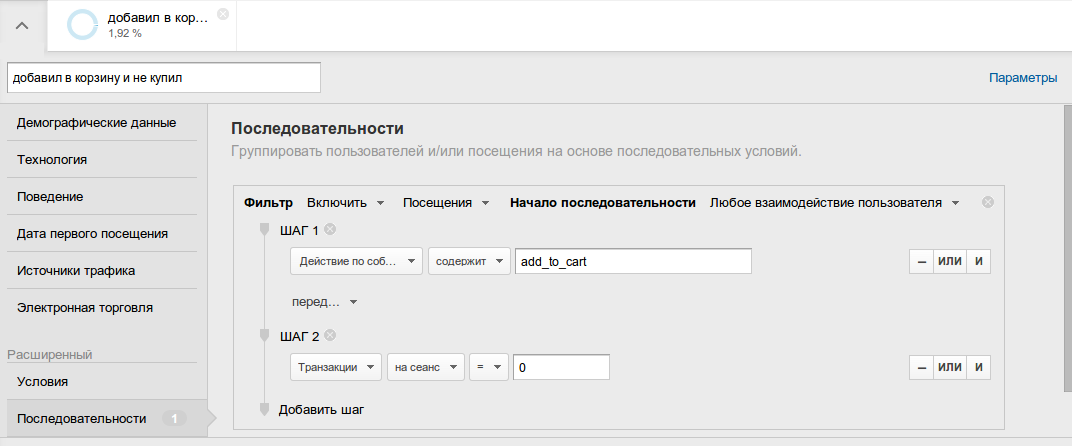
Task: Open the Транзакции metric dropdown
Action: (x=336, y=367)
